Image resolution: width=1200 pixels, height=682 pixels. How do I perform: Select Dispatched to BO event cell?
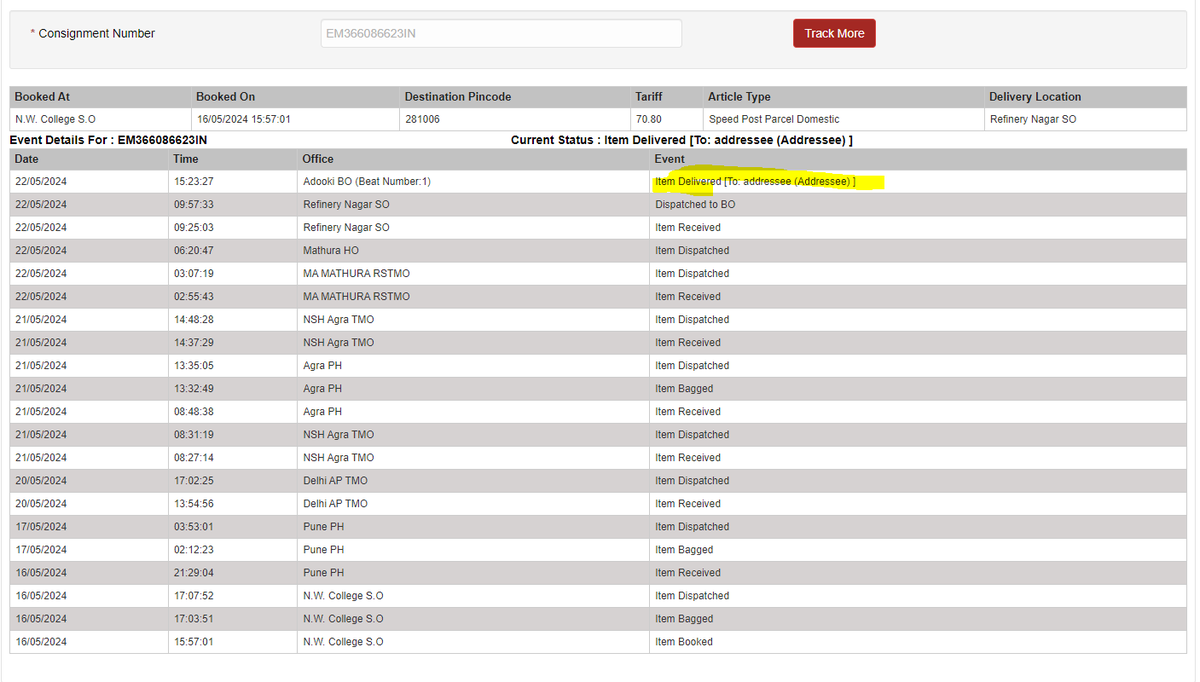pos(918,205)
